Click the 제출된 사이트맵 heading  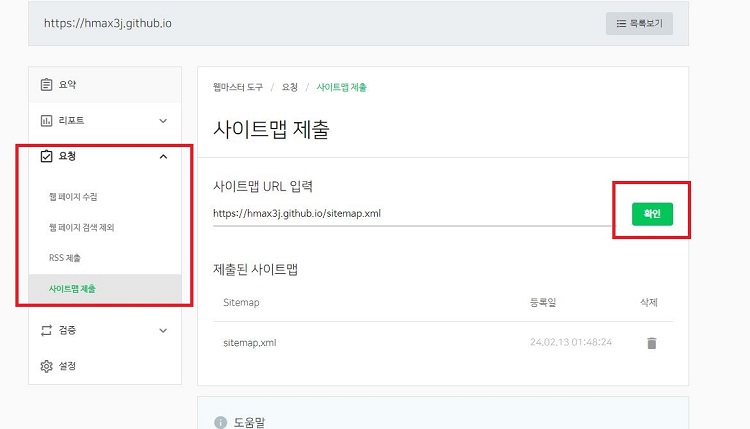255,269
